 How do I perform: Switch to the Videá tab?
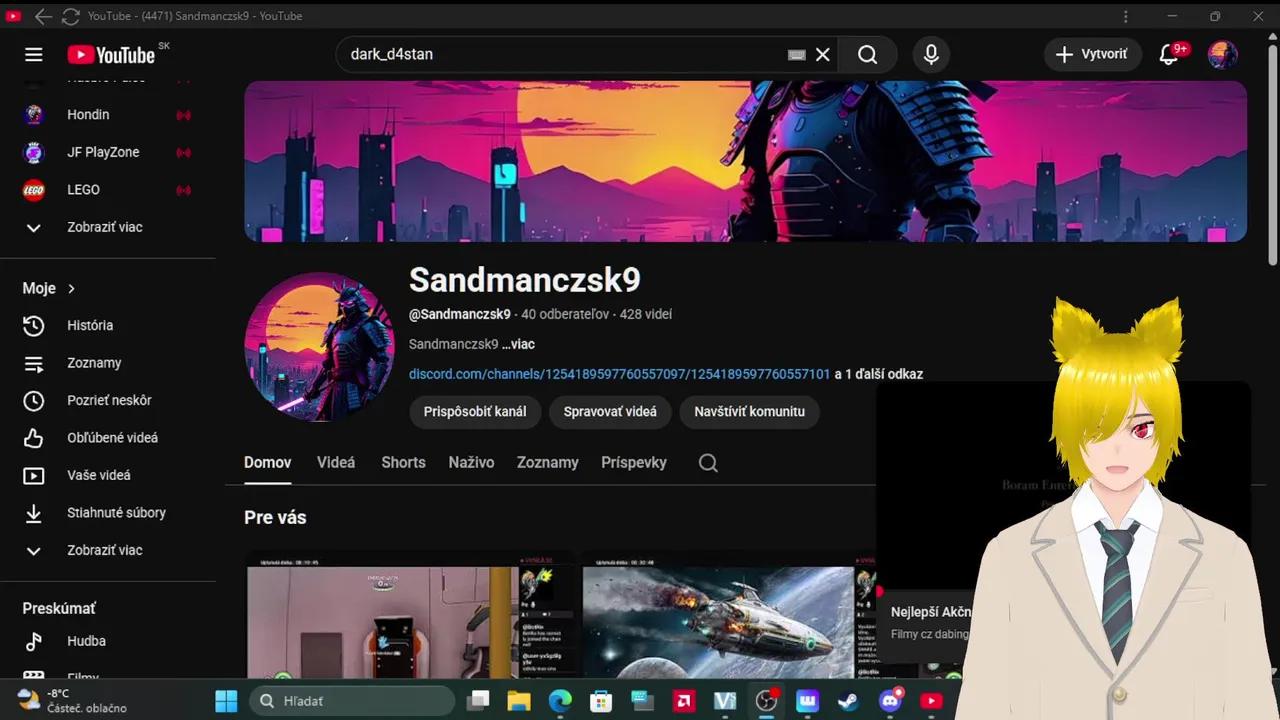coord(336,463)
